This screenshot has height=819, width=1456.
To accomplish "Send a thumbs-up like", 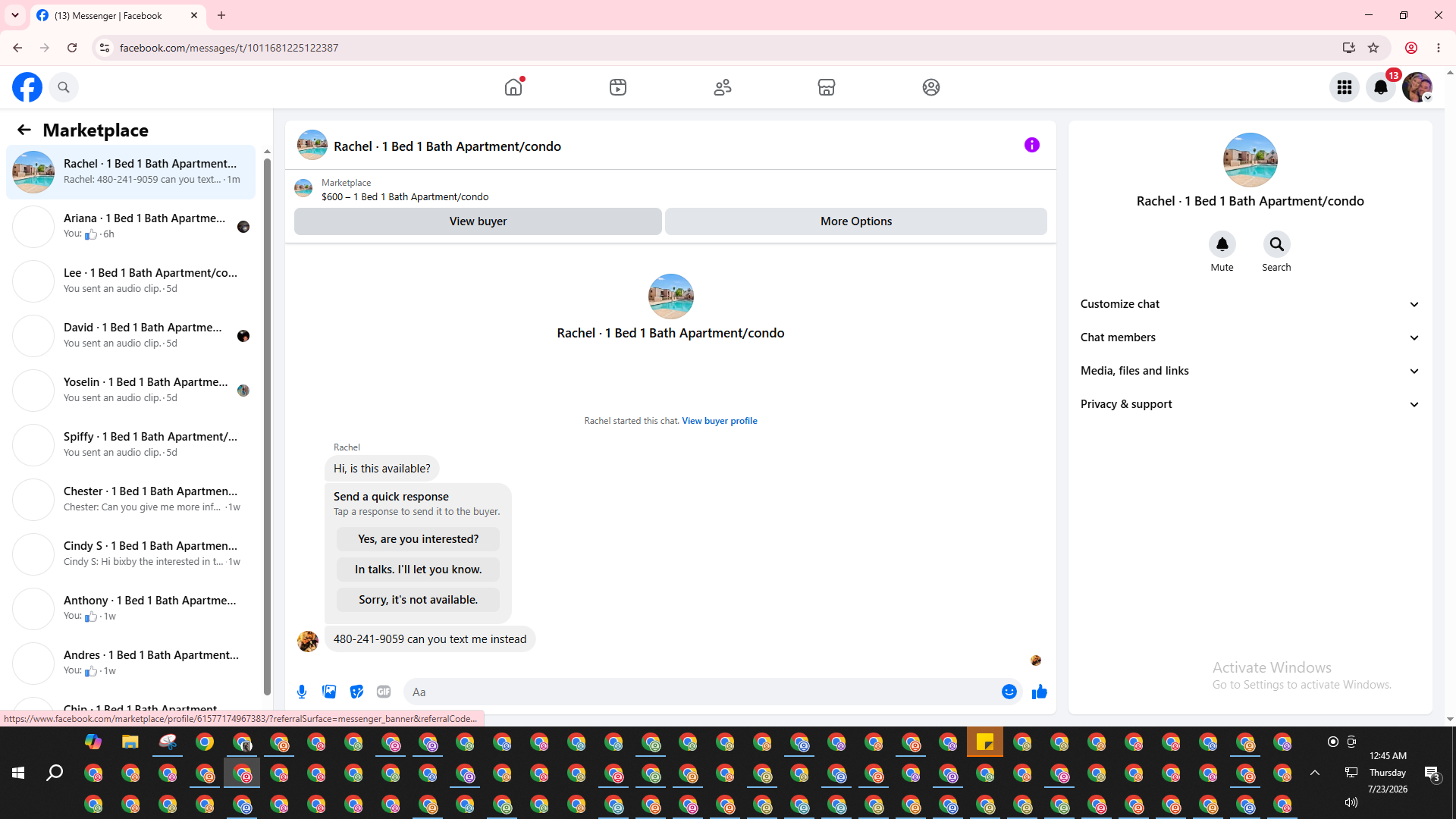I will coord(1040,692).
